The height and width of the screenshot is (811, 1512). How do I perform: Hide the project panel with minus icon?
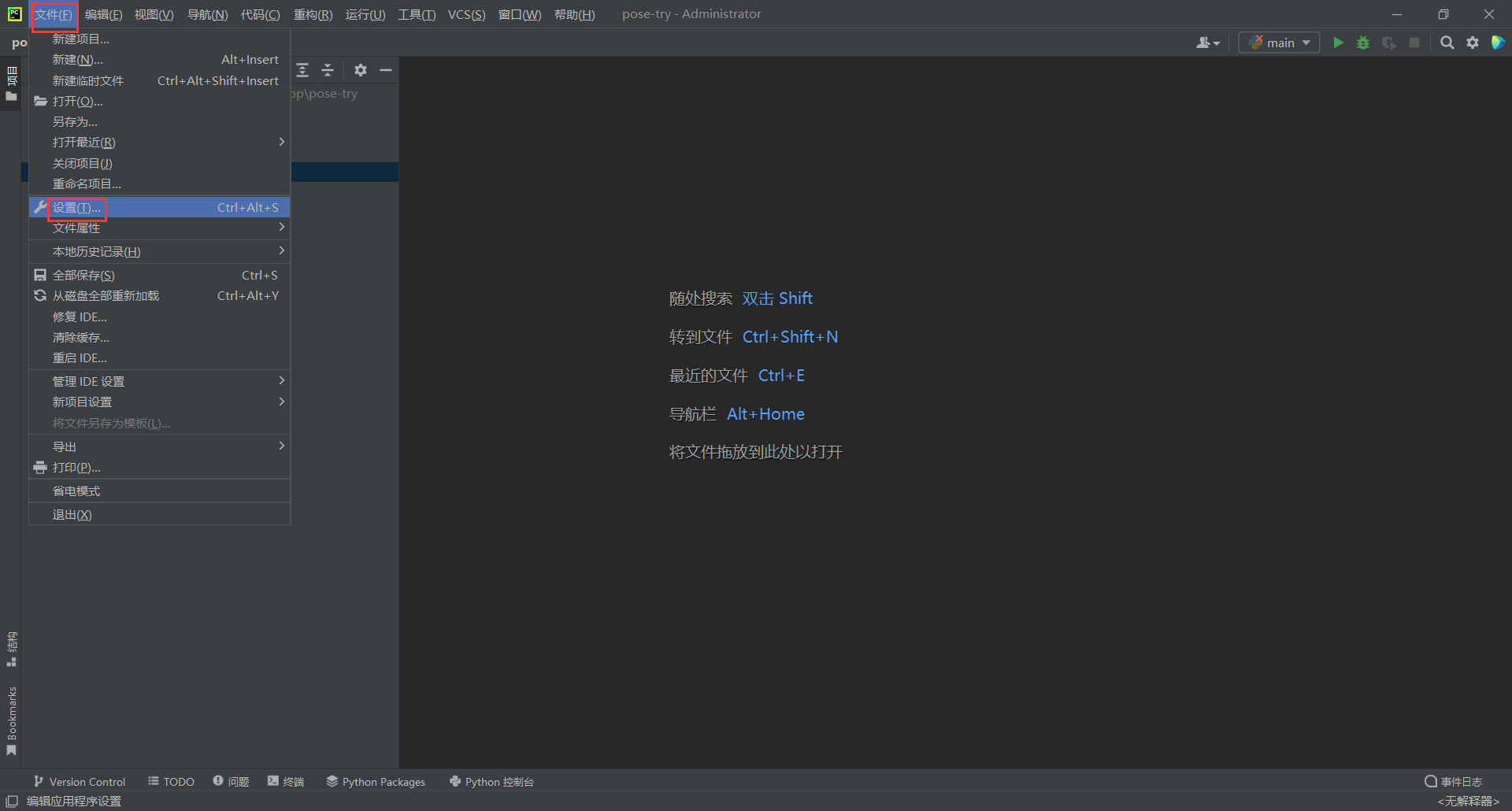[386, 70]
